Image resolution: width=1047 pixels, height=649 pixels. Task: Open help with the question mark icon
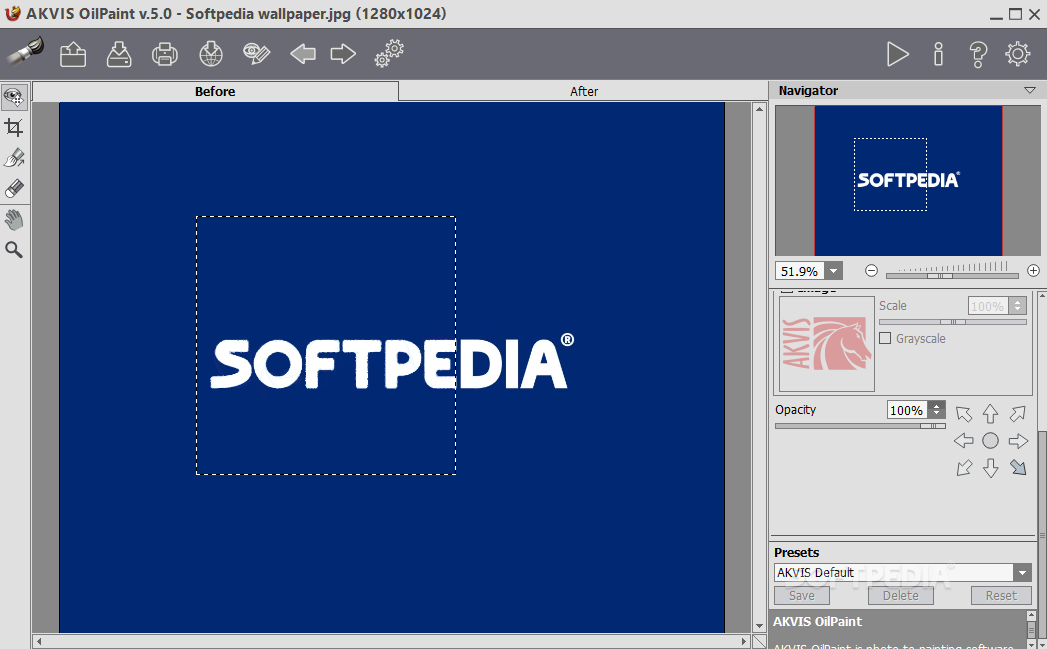coord(978,54)
